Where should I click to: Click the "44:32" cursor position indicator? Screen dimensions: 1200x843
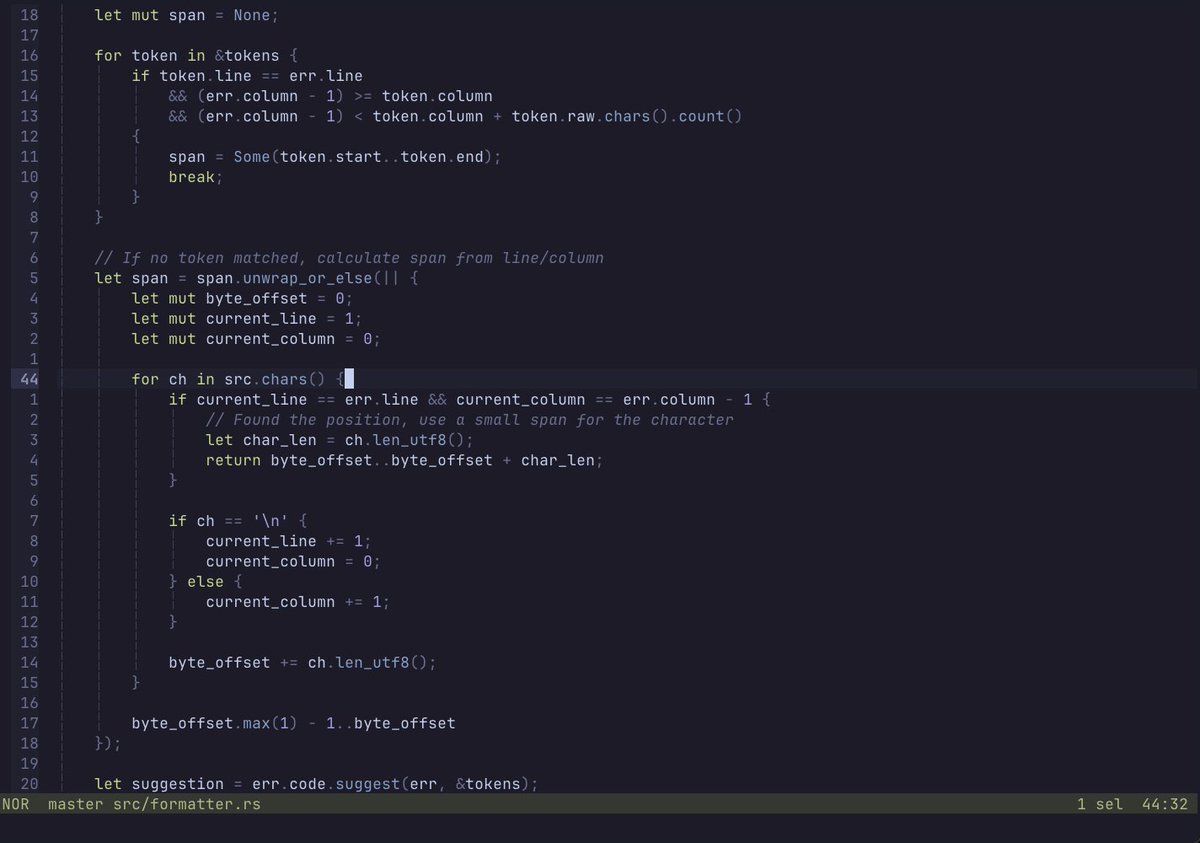coord(1165,804)
